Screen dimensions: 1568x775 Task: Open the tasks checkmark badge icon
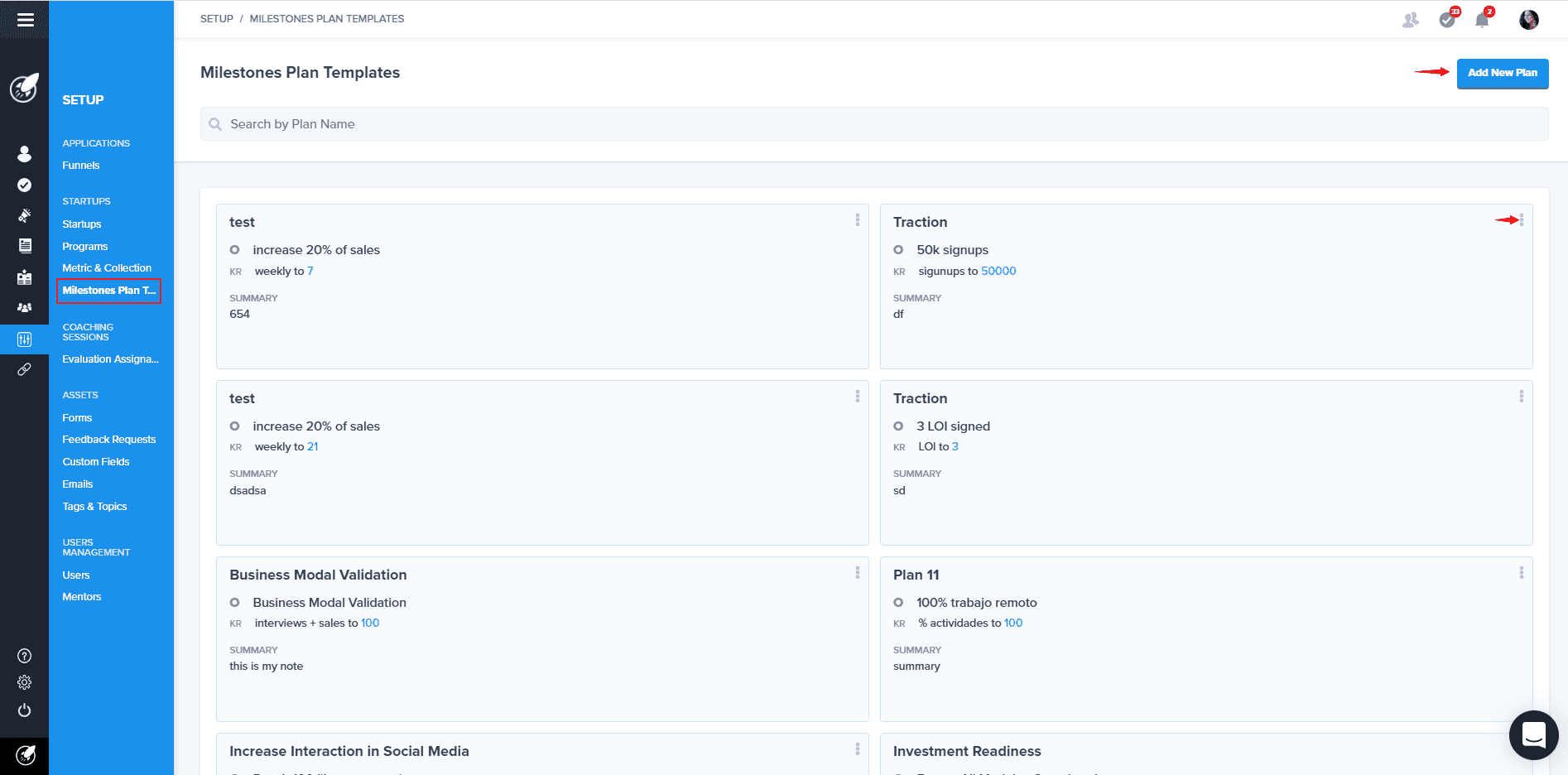point(1448,19)
